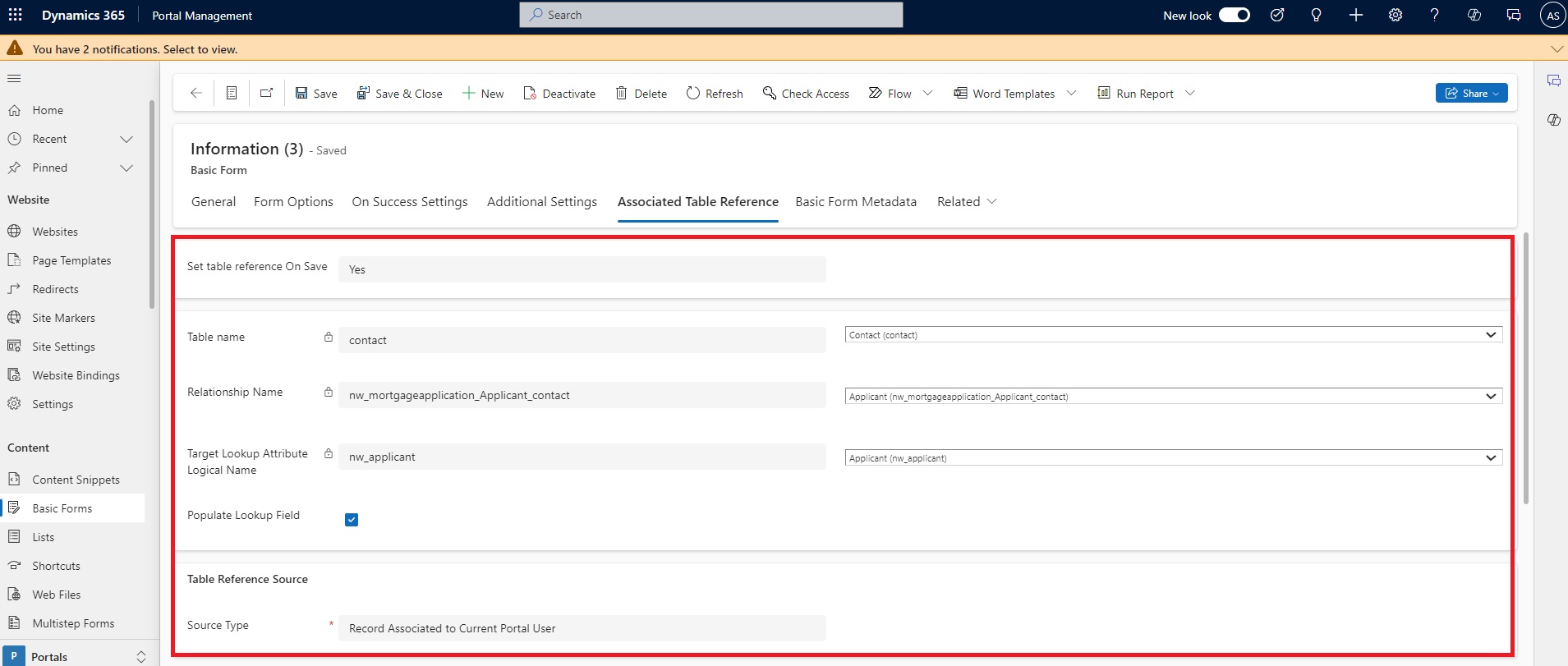1568x666 pixels.
Task: Expand the Word Templates dropdown arrow
Action: [1071, 93]
